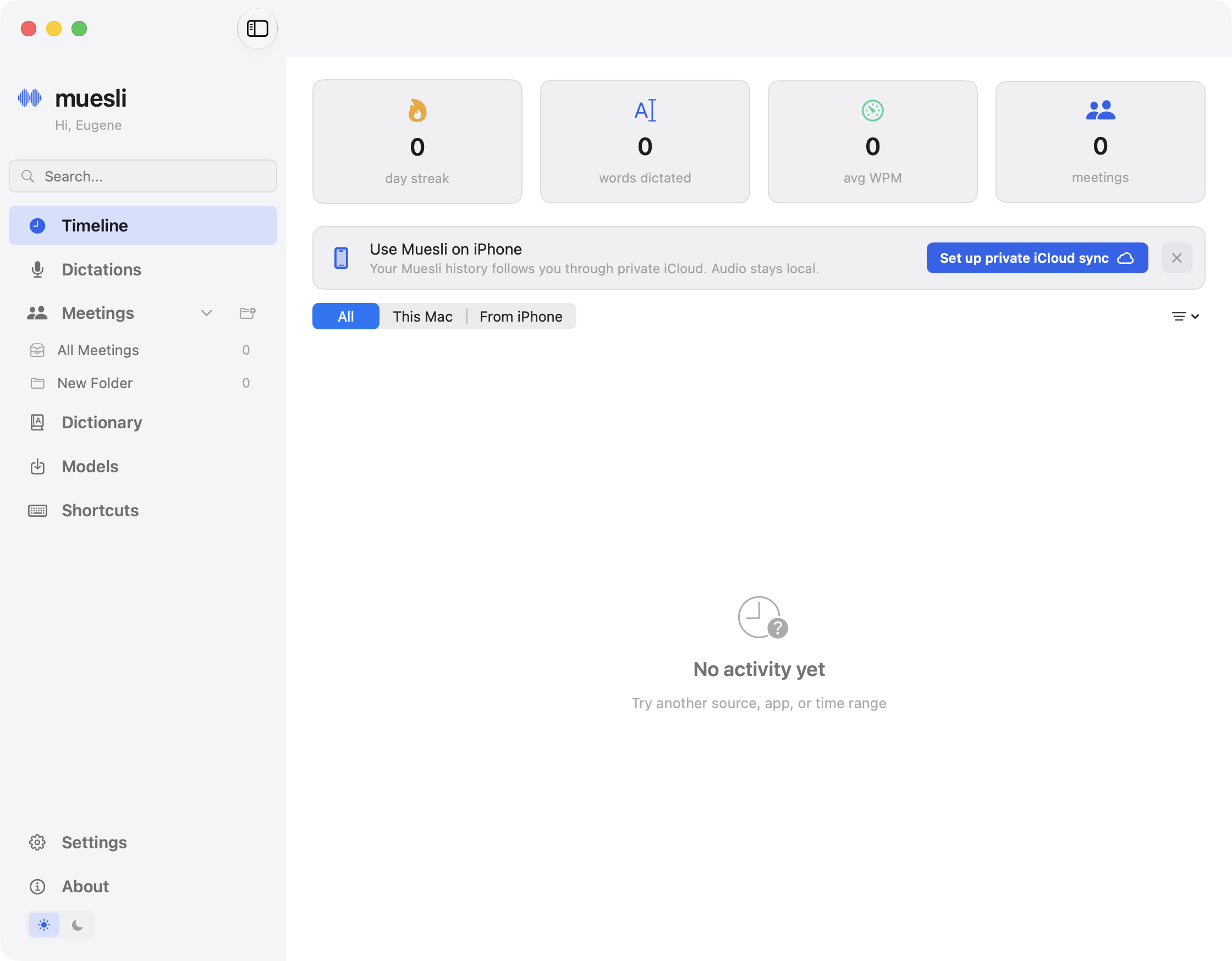The image size is (1232, 961).
Task: Click the "Use Muesli on iPhone" title
Action: (446, 249)
